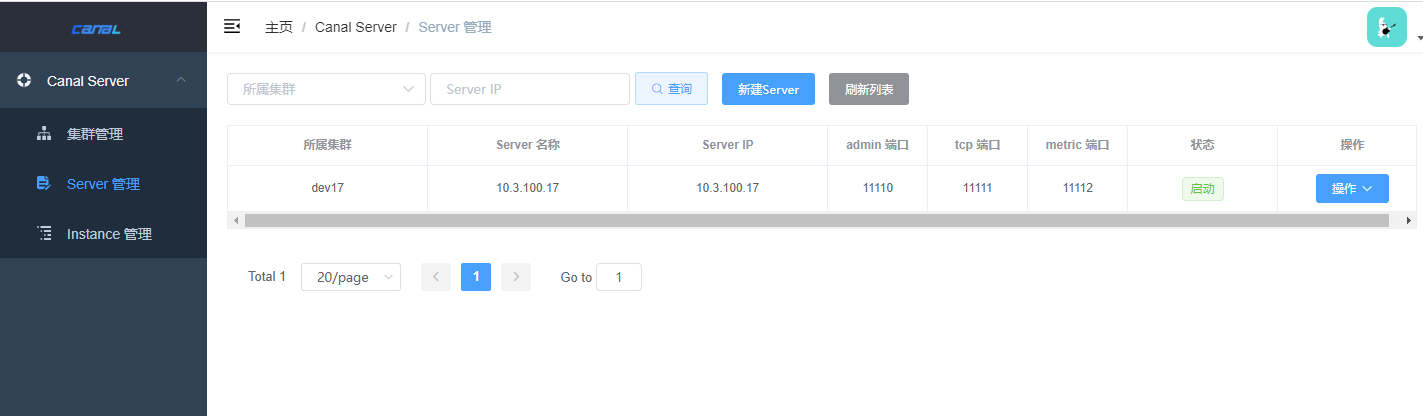The image size is (1423, 416).
Task: Focus the Server IP input field
Action: tap(529, 89)
